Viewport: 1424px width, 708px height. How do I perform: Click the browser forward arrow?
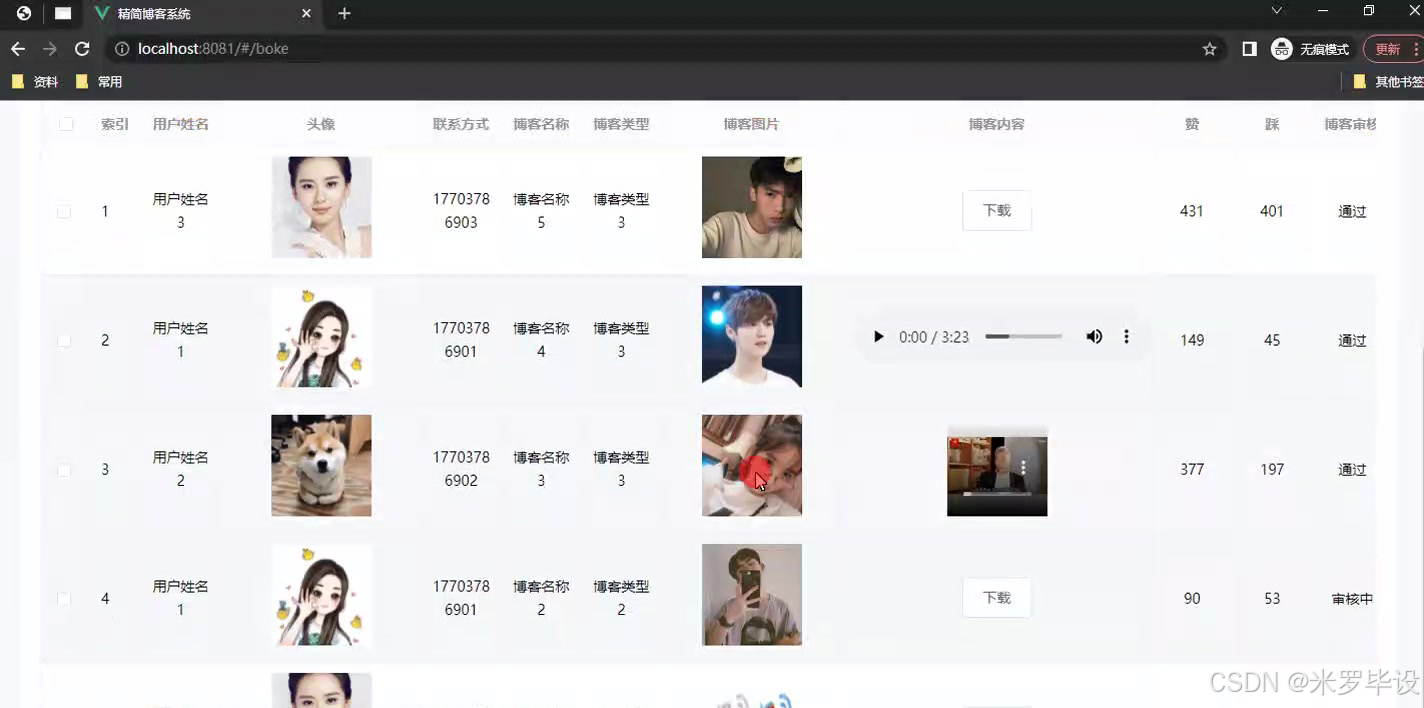coord(50,49)
